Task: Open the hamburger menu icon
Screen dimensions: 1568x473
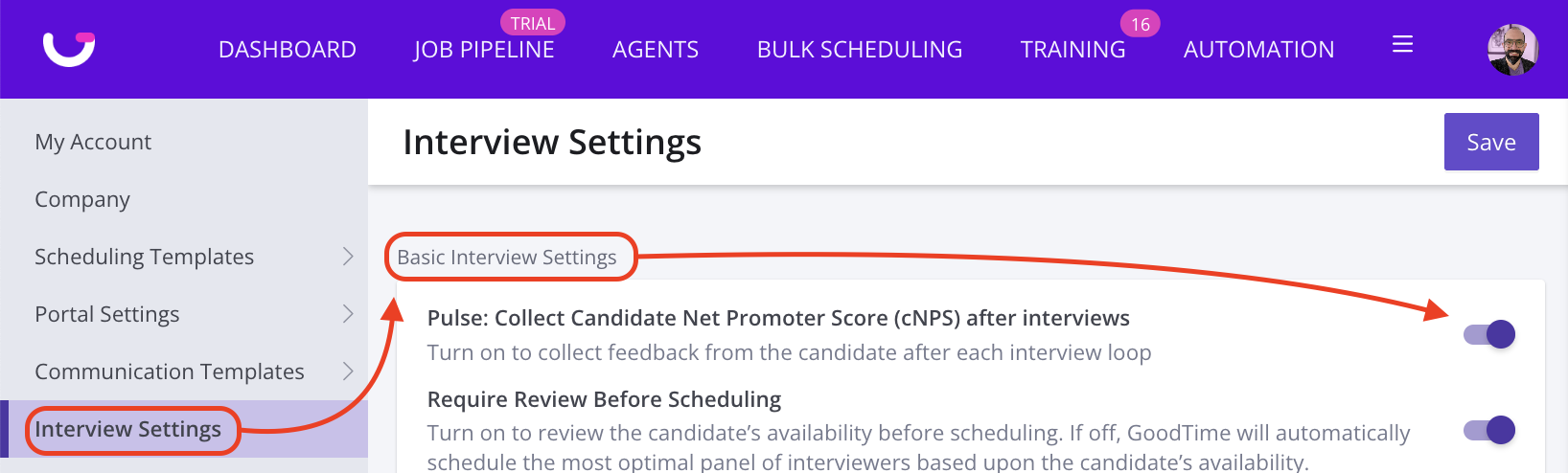Action: click(1402, 45)
